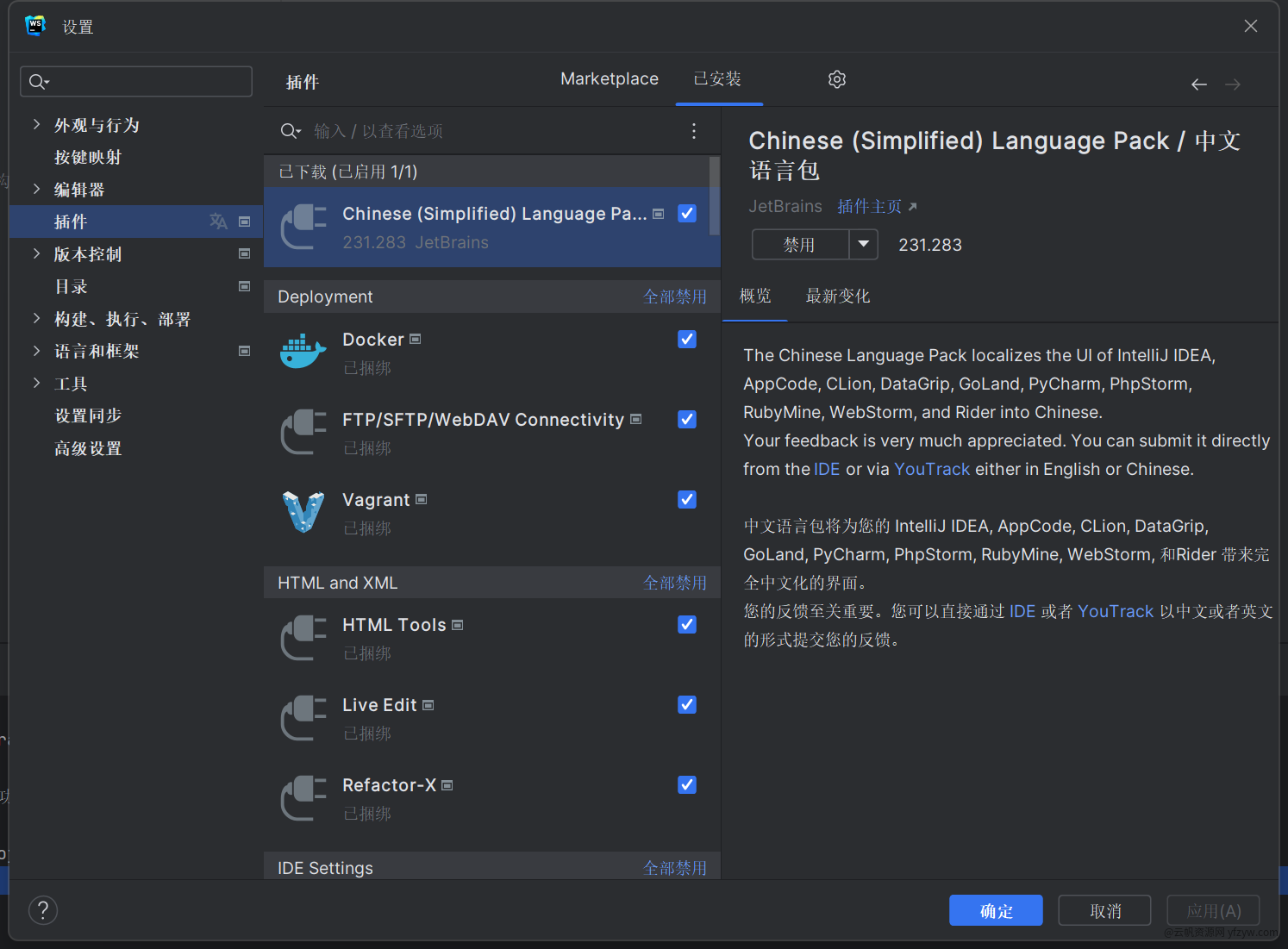Toggle the Live Edit plugin checkbox
This screenshot has width=1288, height=949.
point(687,704)
